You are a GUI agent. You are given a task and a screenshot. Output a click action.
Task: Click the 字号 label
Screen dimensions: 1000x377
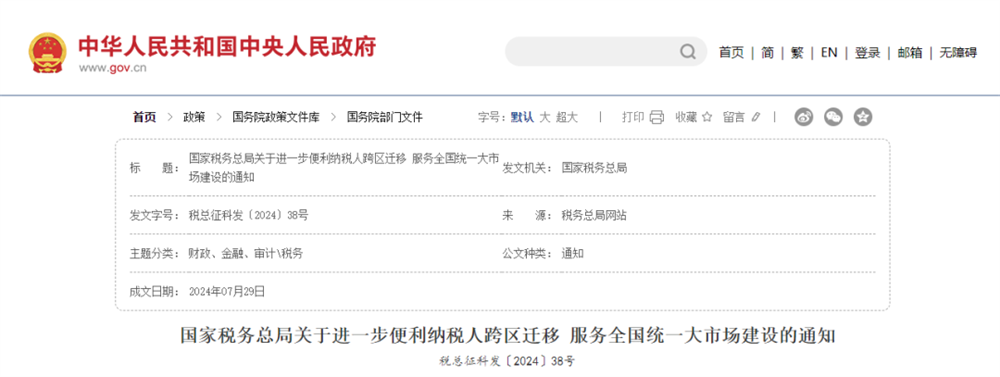491,117
